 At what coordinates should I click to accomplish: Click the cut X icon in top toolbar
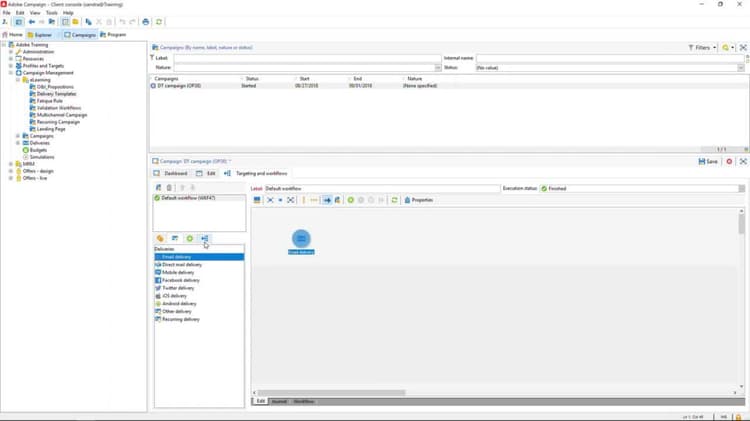coord(99,22)
